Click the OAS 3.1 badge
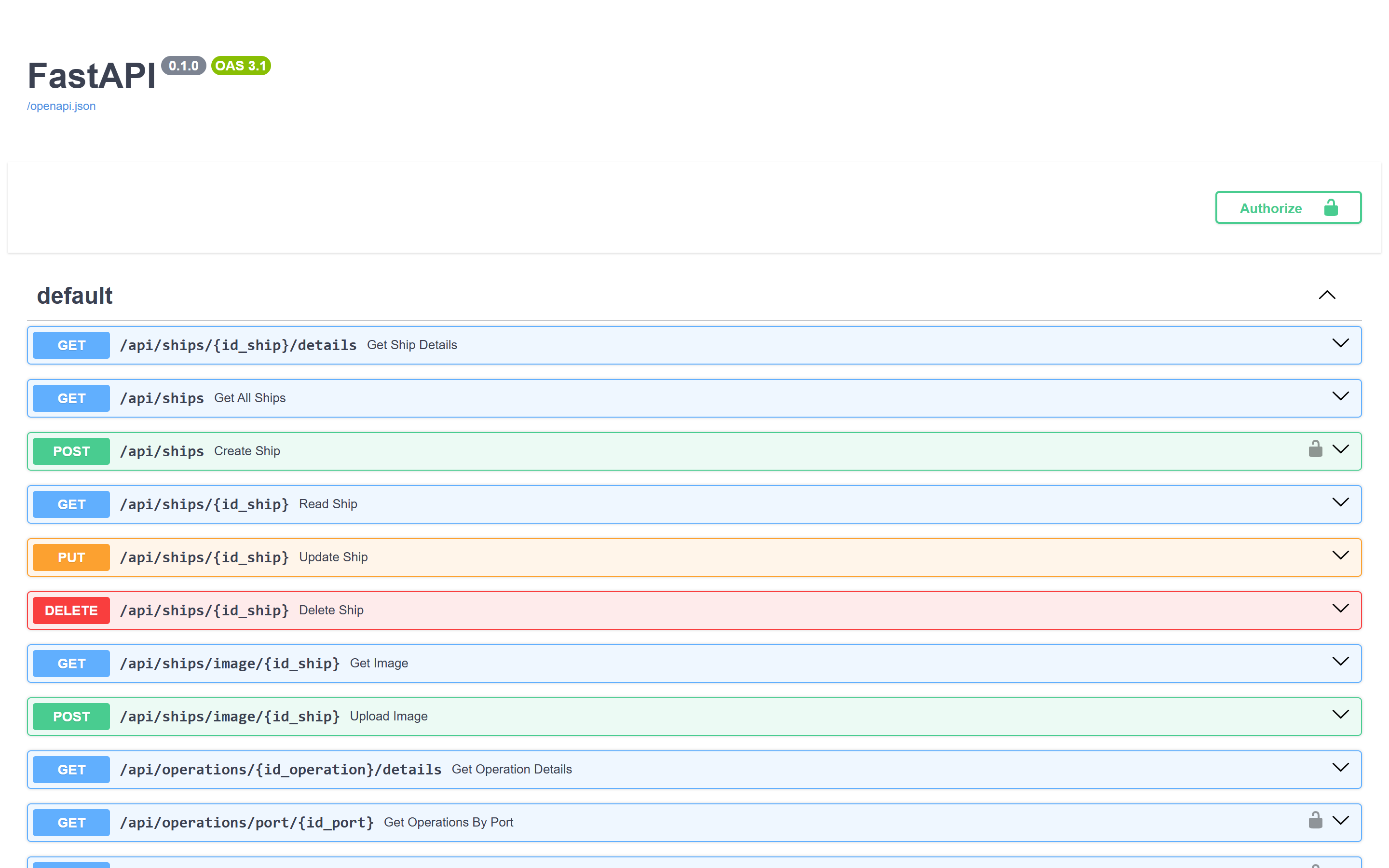This screenshot has height=868, width=1389. pyautogui.click(x=241, y=66)
